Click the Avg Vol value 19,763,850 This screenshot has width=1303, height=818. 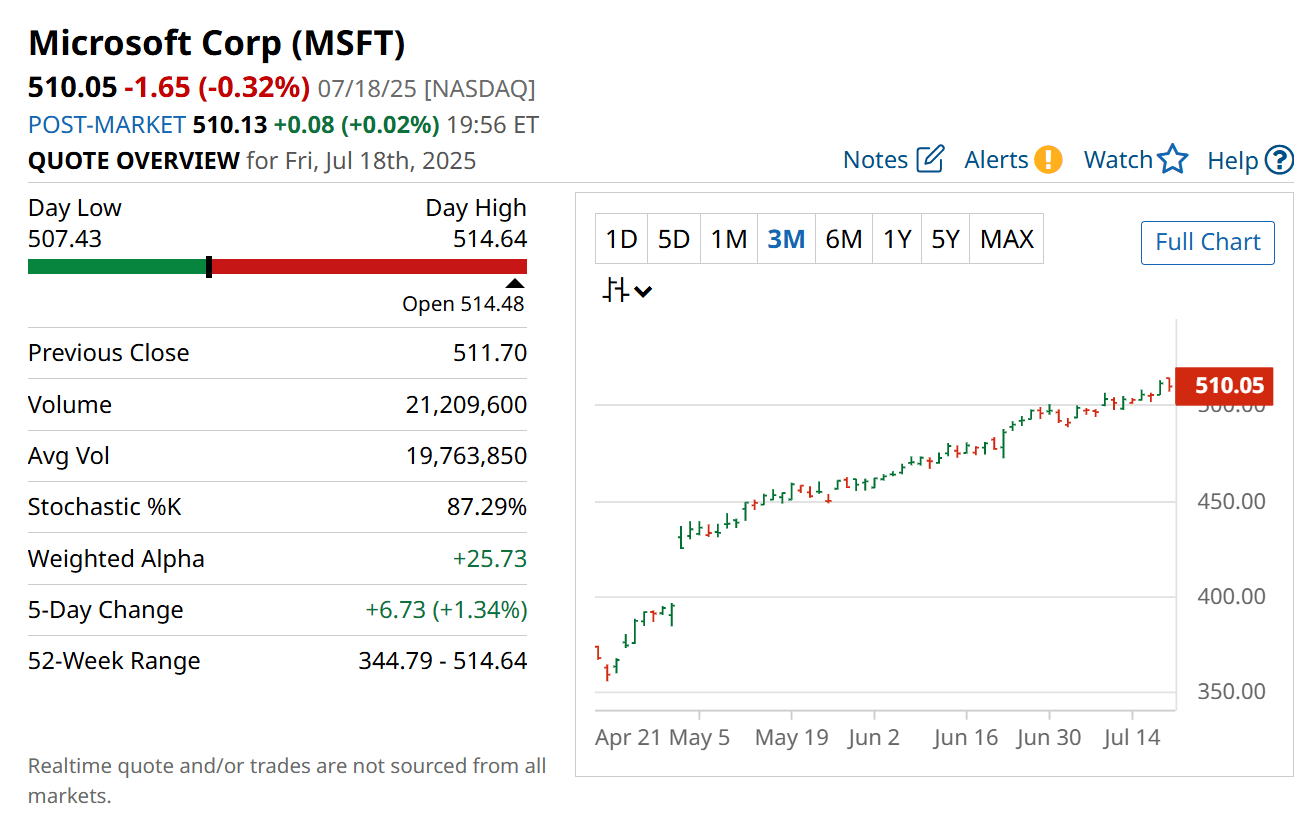pyautogui.click(x=466, y=456)
